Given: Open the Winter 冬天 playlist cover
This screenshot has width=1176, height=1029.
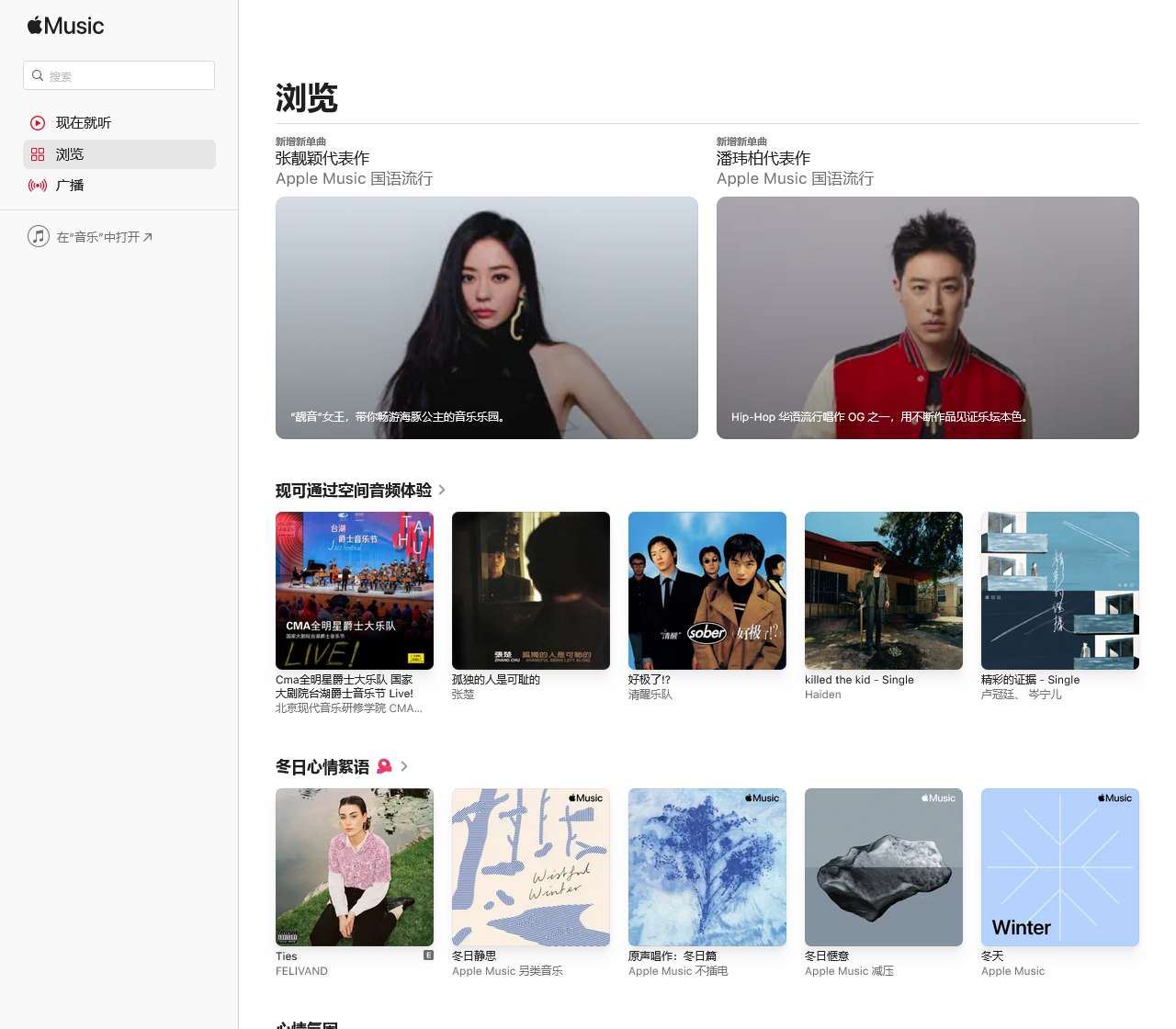Looking at the screenshot, I should pyautogui.click(x=1060, y=867).
